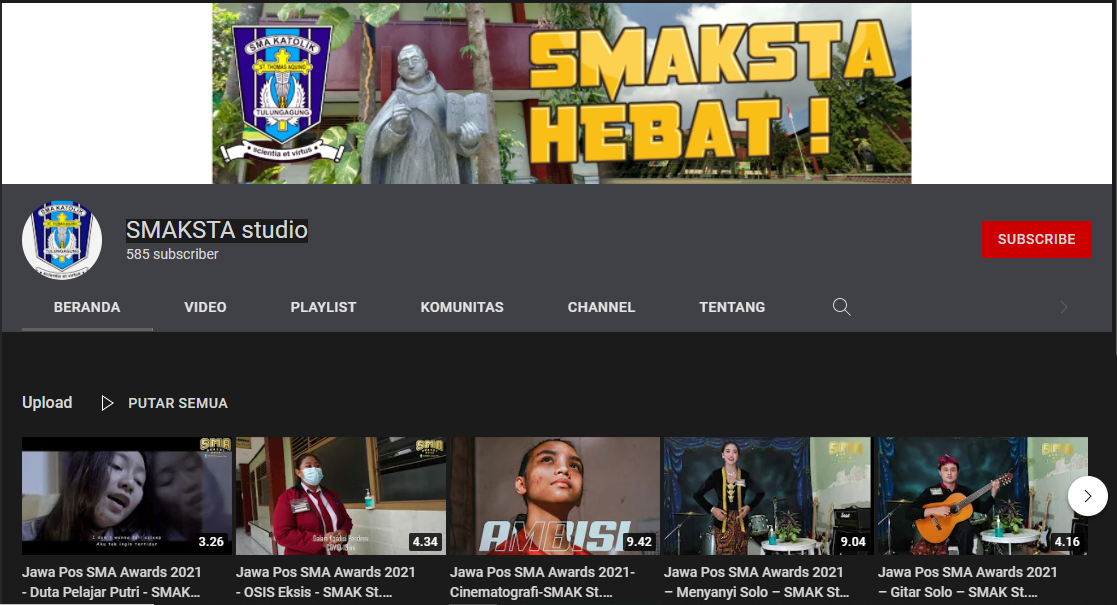Open the Menyanyi Solo video thumbnail

pos(767,496)
